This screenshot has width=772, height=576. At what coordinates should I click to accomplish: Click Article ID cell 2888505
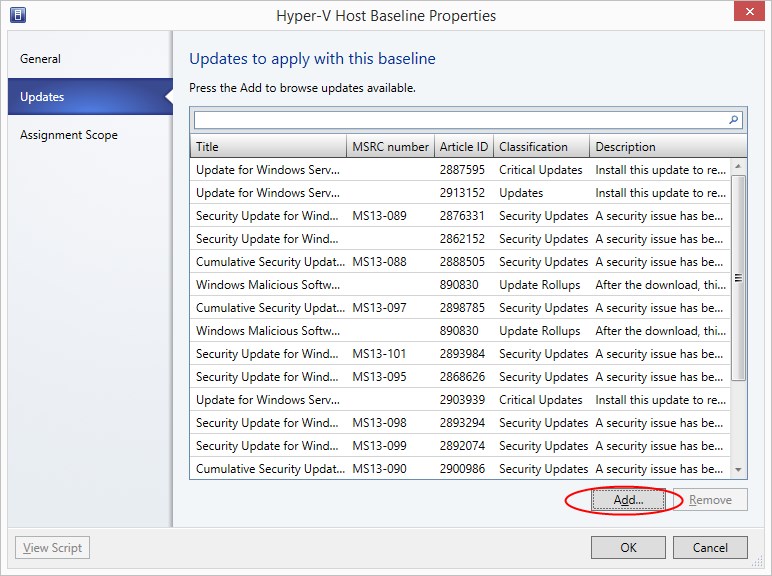coord(462,261)
